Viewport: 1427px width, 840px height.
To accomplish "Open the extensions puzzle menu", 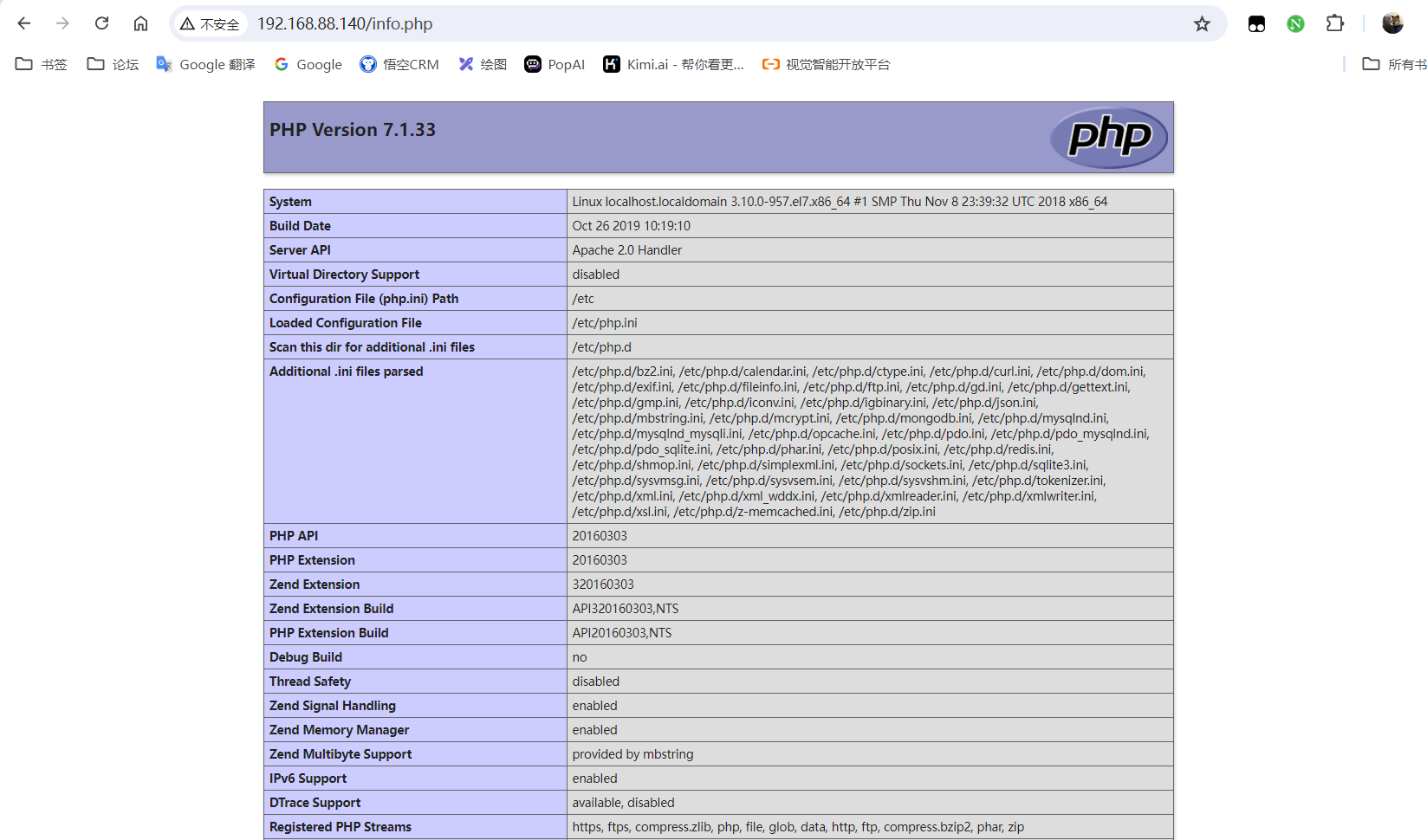I will click(x=1335, y=23).
